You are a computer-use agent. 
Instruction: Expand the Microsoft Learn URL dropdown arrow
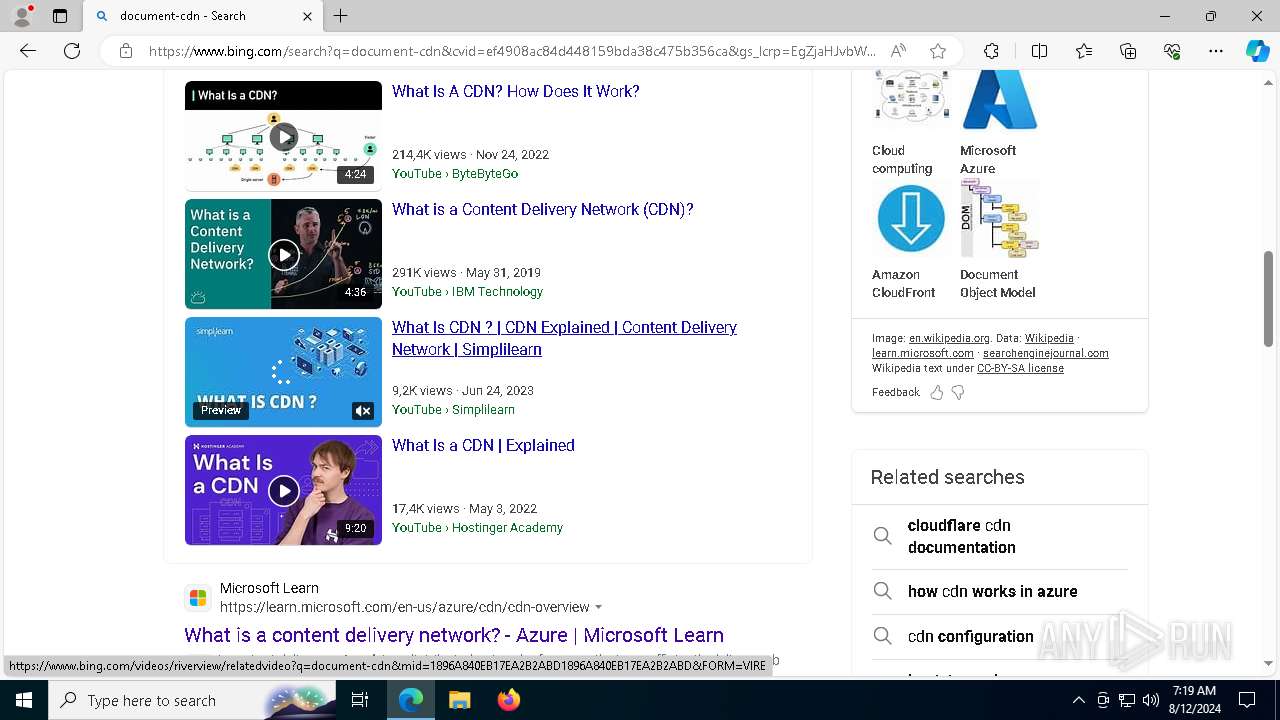[599, 607]
